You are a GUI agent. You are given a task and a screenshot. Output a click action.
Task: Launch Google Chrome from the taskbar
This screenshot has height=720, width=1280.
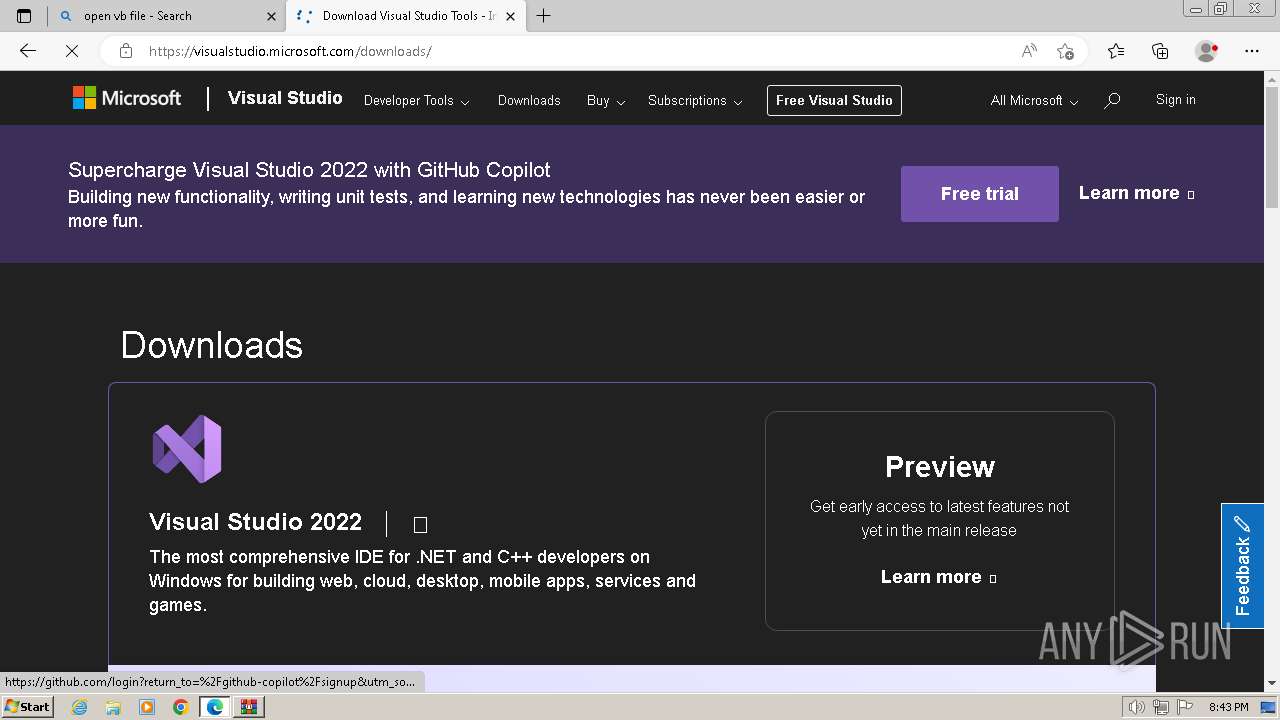pyautogui.click(x=180, y=707)
